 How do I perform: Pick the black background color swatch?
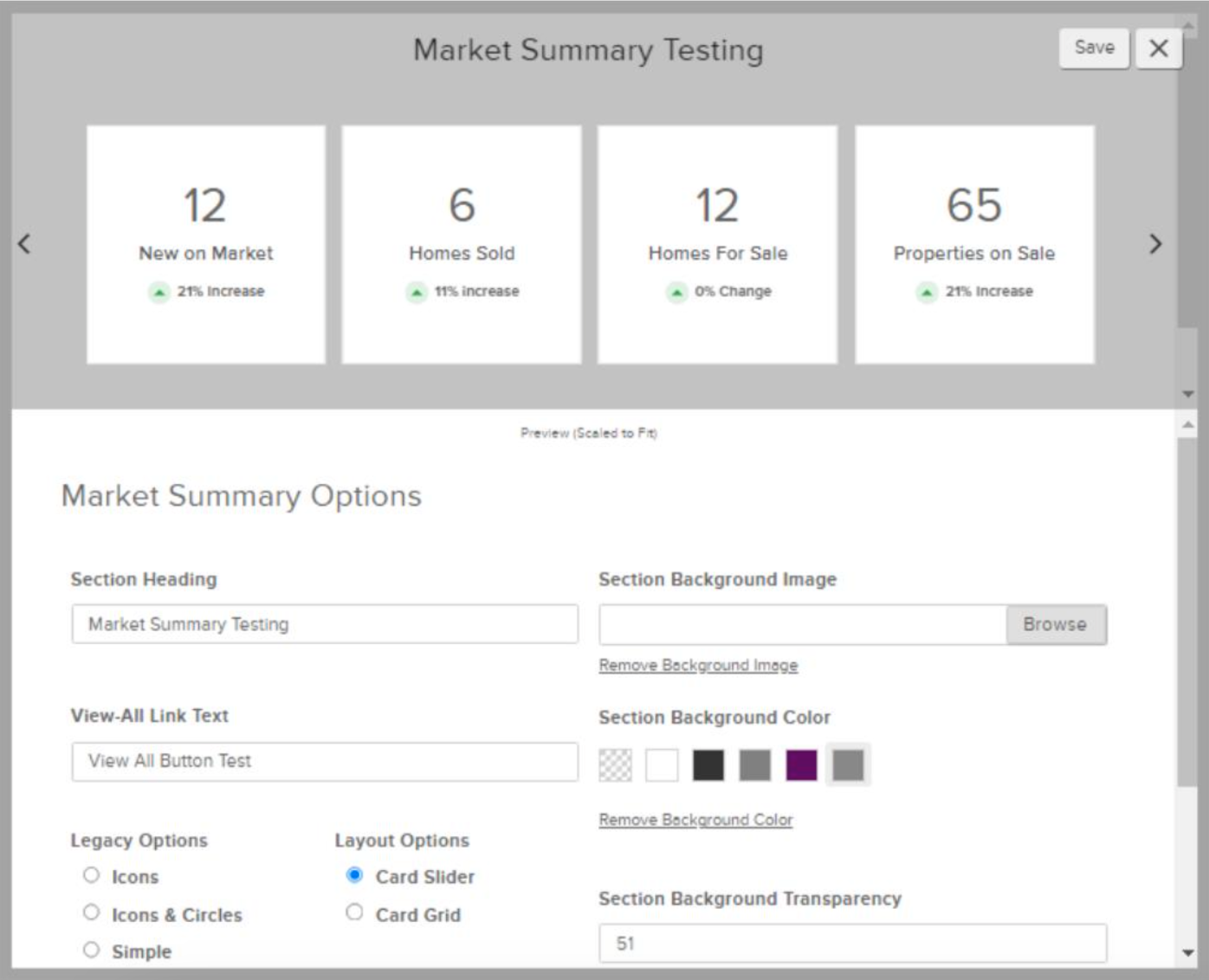tap(708, 765)
